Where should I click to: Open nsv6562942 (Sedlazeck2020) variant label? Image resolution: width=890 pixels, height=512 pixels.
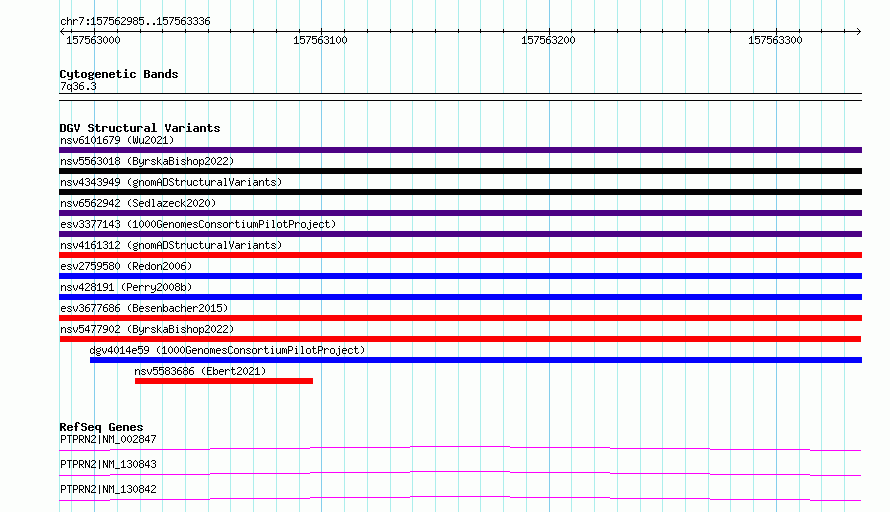[138, 203]
